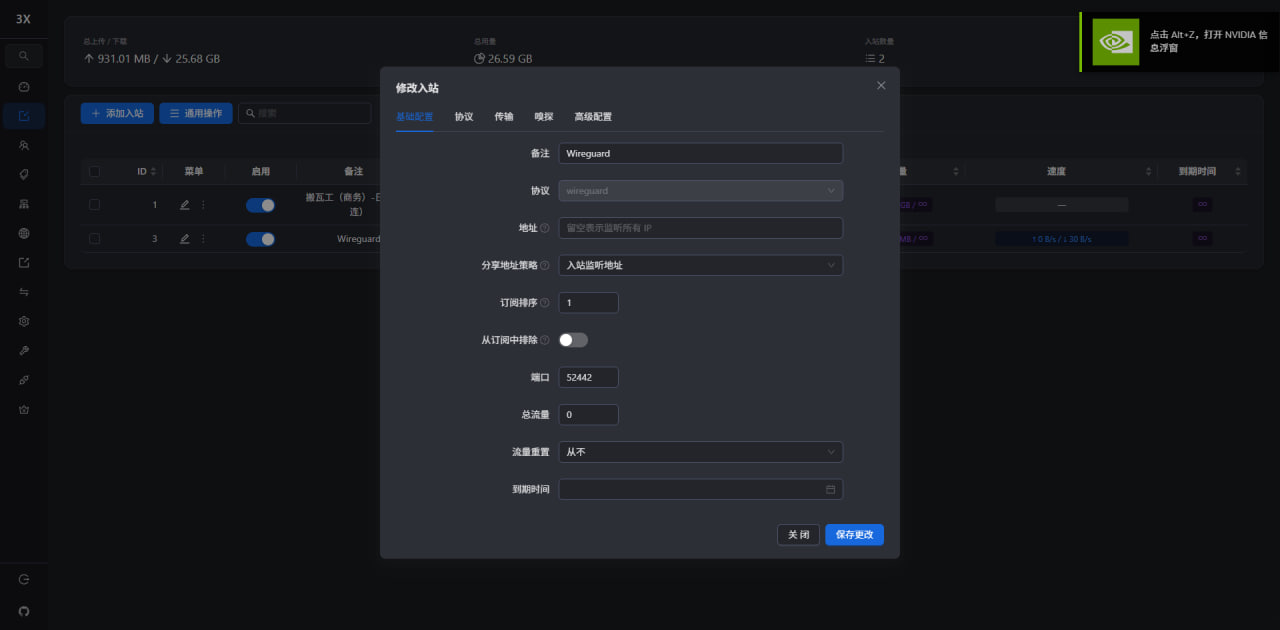Toggle the enable switch for Wireguard row
This screenshot has width=1280, height=630.
261,239
